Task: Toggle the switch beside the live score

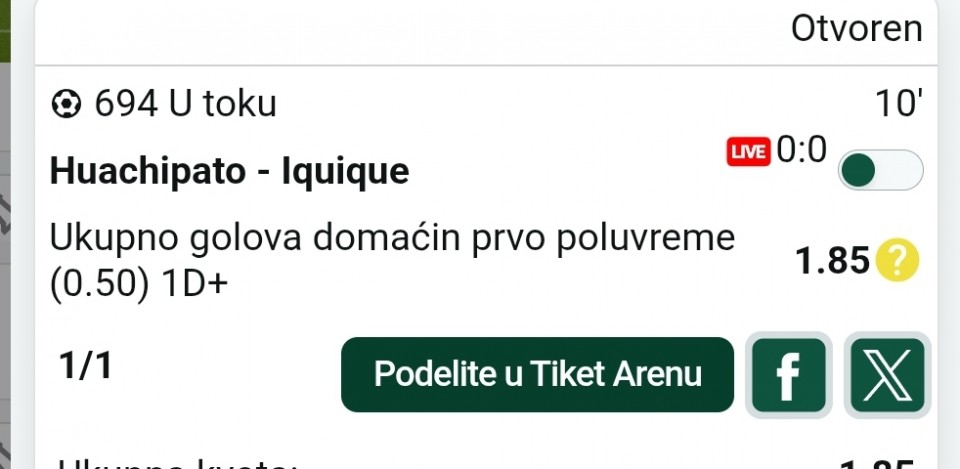Action: point(880,170)
